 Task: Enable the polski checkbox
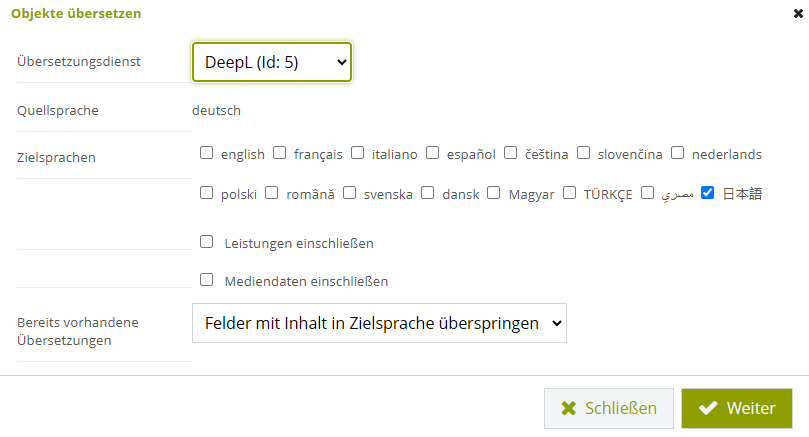pos(206,192)
